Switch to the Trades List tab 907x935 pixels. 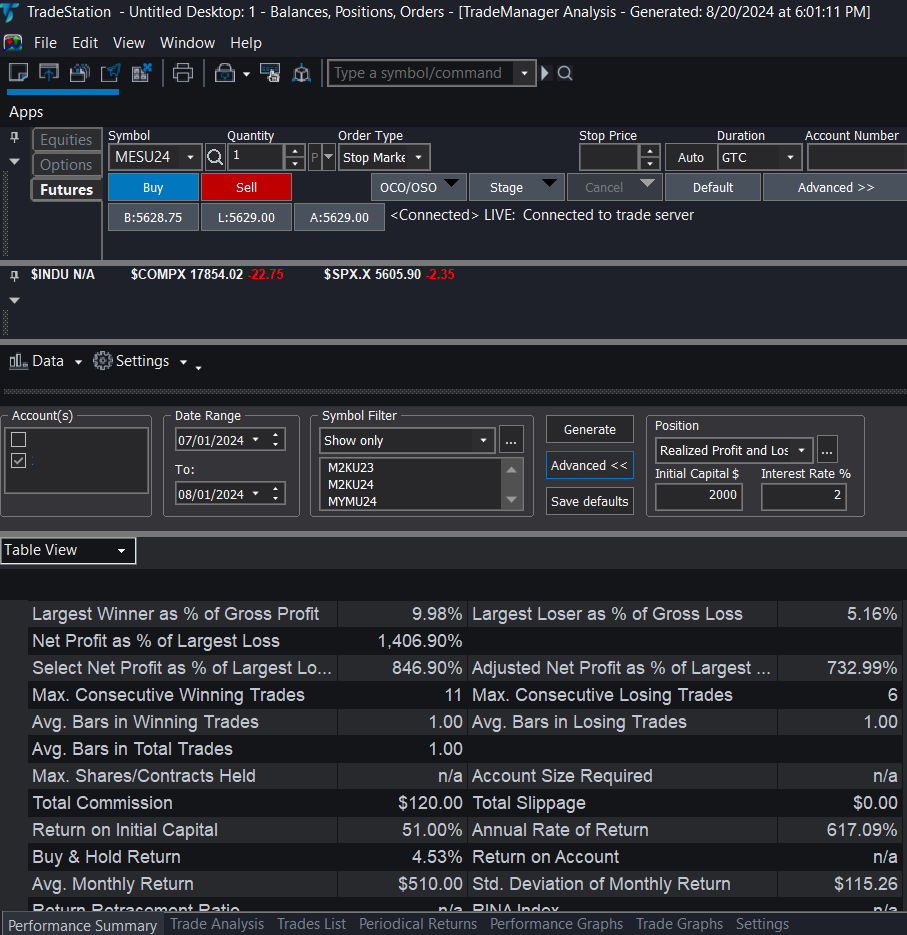tap(311, 924)
